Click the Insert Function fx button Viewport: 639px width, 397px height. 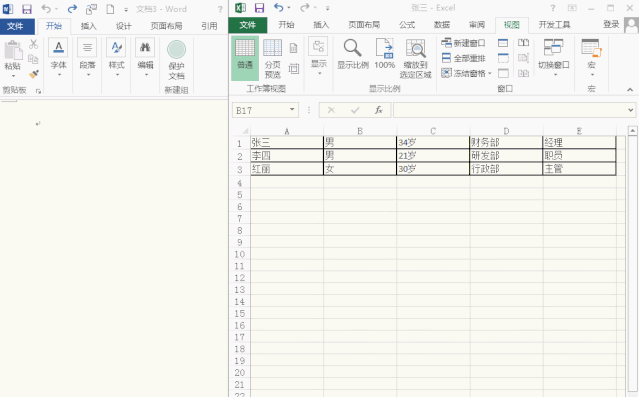coord(379,110)
